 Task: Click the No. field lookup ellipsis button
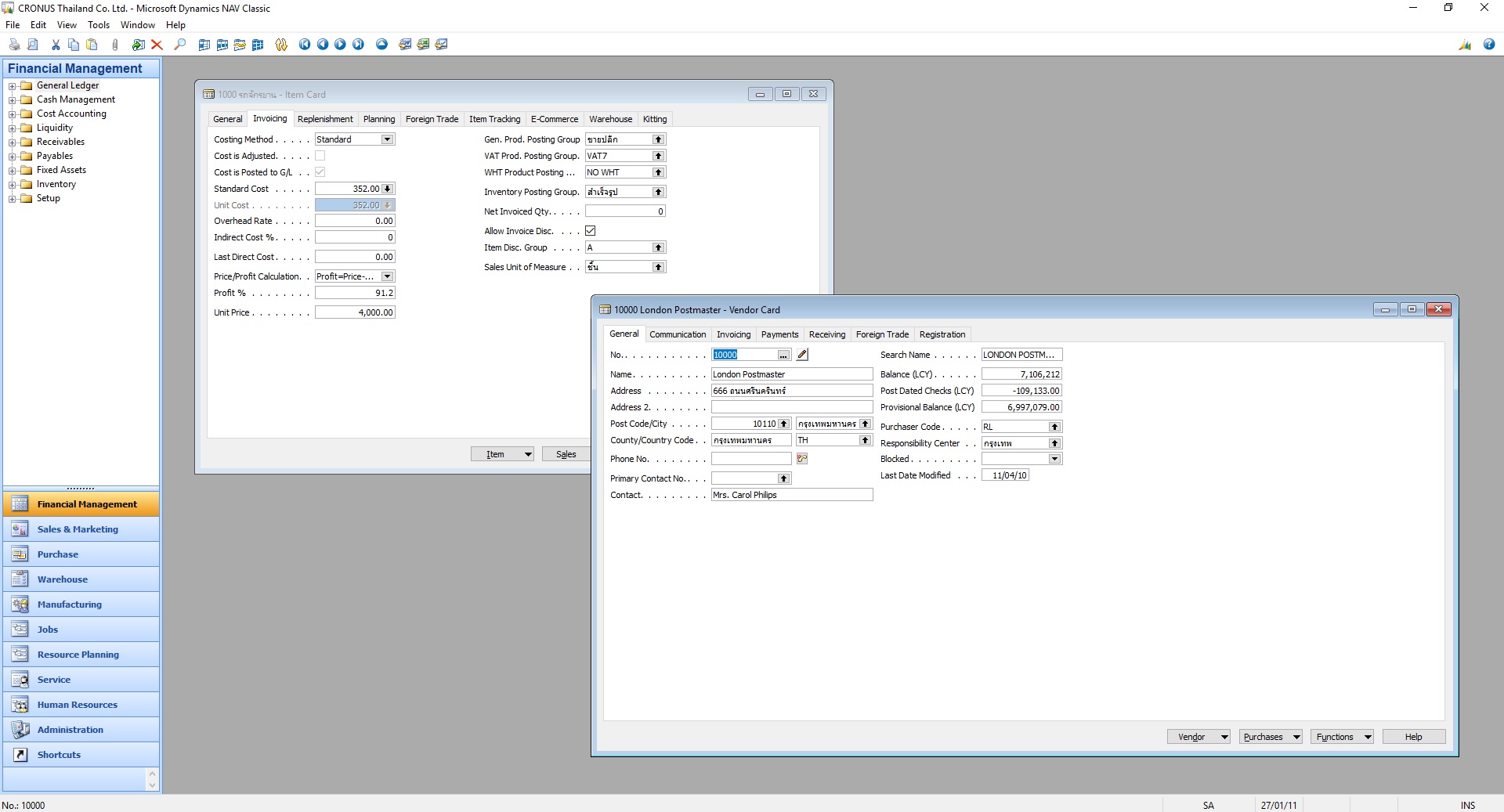pyautogui.click(x=784, y=355)
